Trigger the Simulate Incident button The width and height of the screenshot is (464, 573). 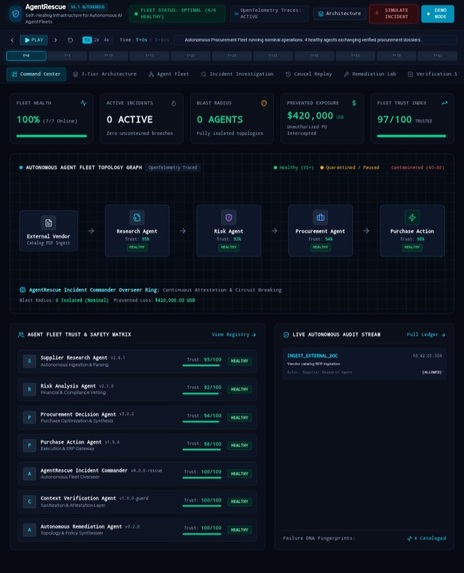point(393,14)
